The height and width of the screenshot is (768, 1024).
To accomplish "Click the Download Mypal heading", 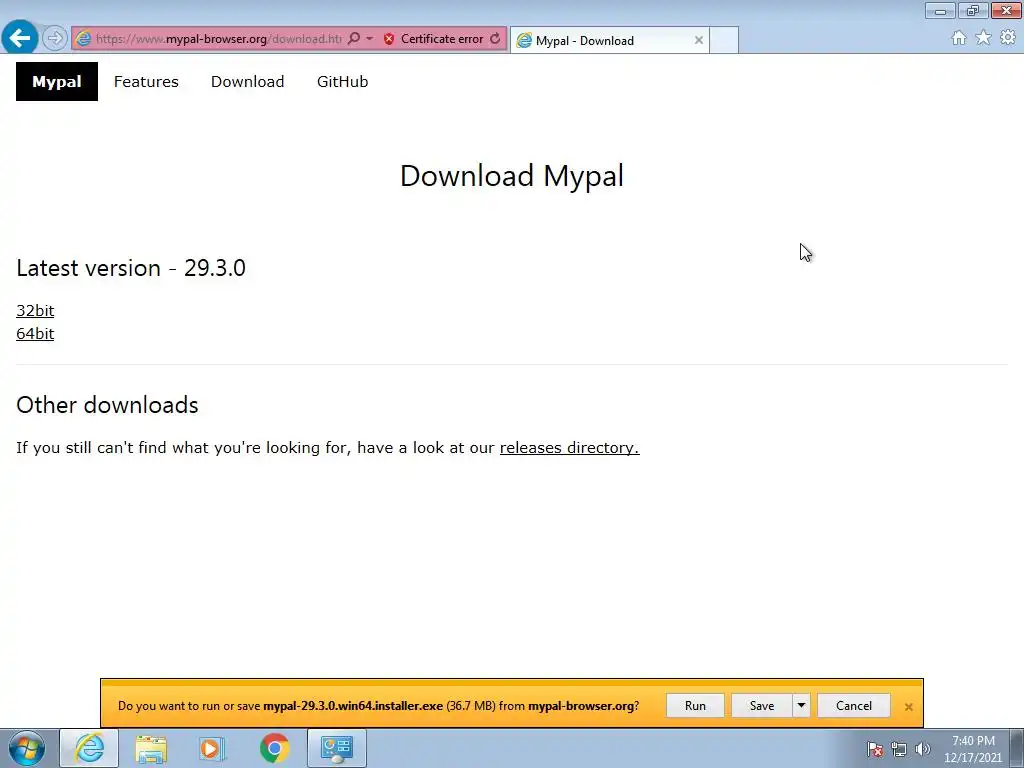I will coord(512,176).
